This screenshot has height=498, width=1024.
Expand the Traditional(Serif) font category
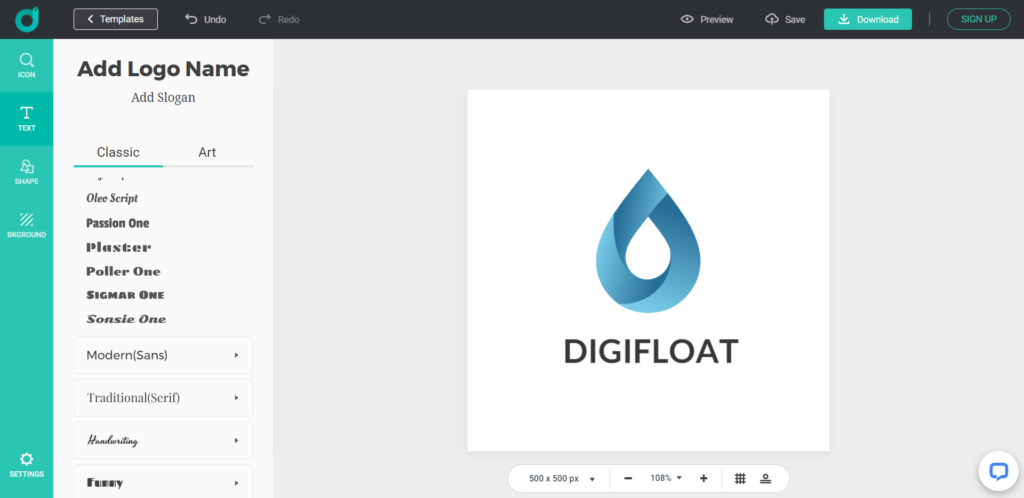point(163,397)
